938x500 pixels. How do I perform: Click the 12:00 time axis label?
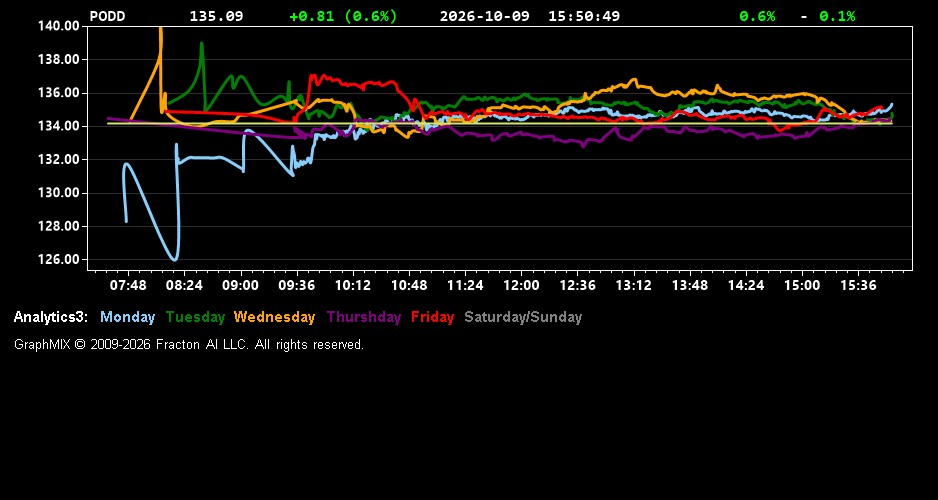[x=521, y=286]
